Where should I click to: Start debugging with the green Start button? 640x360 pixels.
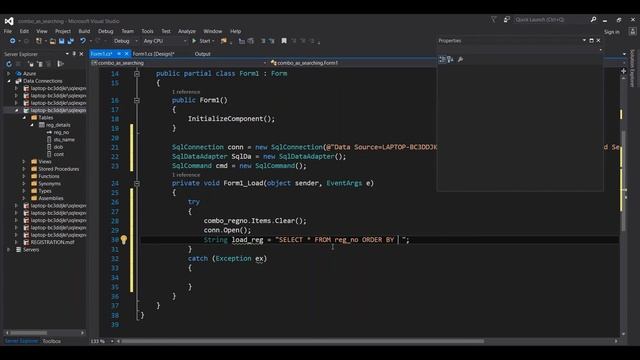click(x=202, y=41)
